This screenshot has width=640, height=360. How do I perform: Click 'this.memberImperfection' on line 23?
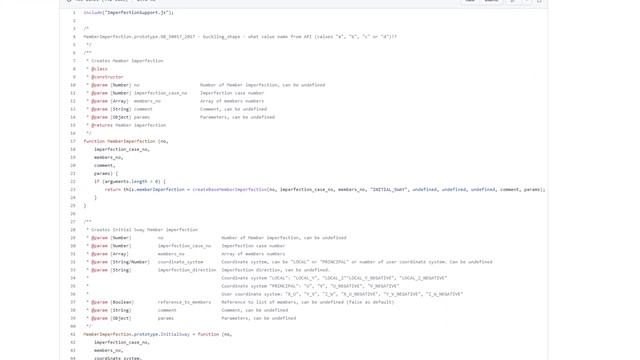[x=154, y=190]
